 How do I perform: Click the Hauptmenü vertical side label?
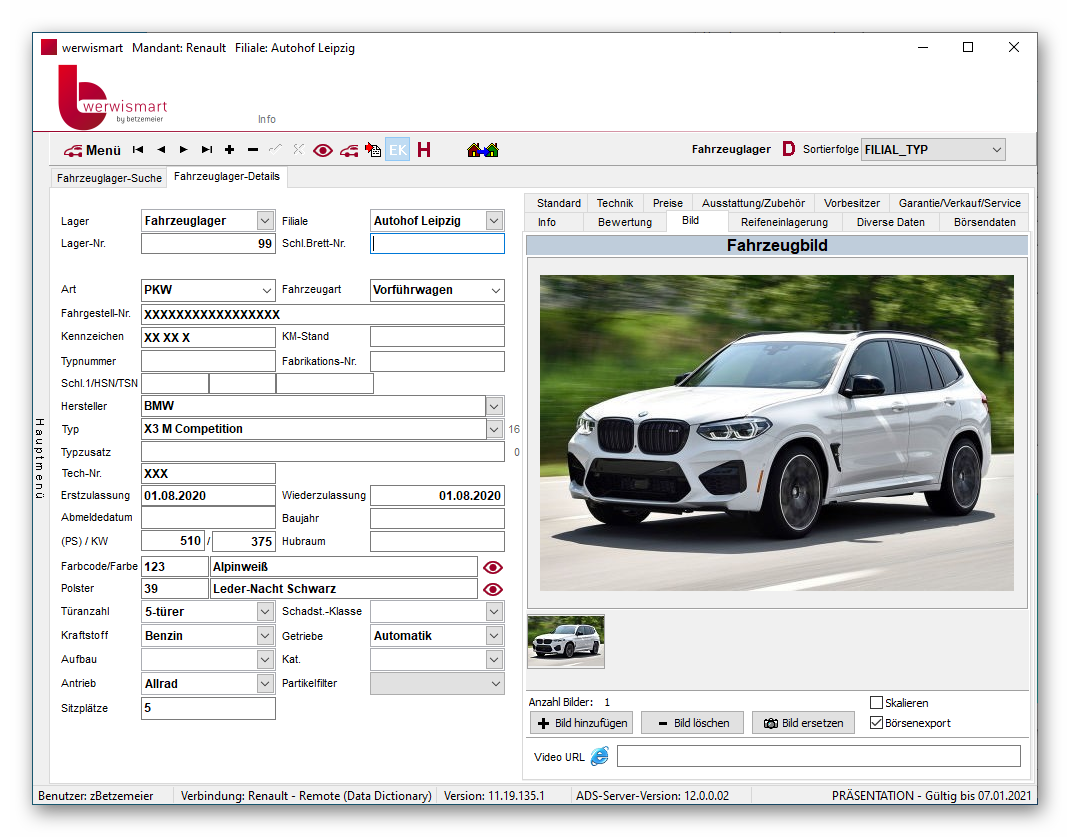40,458
